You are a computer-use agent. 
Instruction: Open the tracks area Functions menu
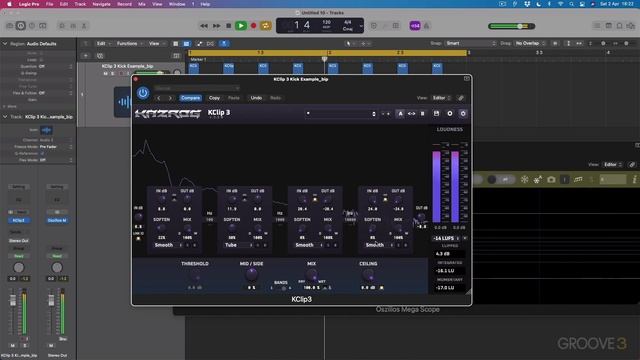click(x=129, y=43)
